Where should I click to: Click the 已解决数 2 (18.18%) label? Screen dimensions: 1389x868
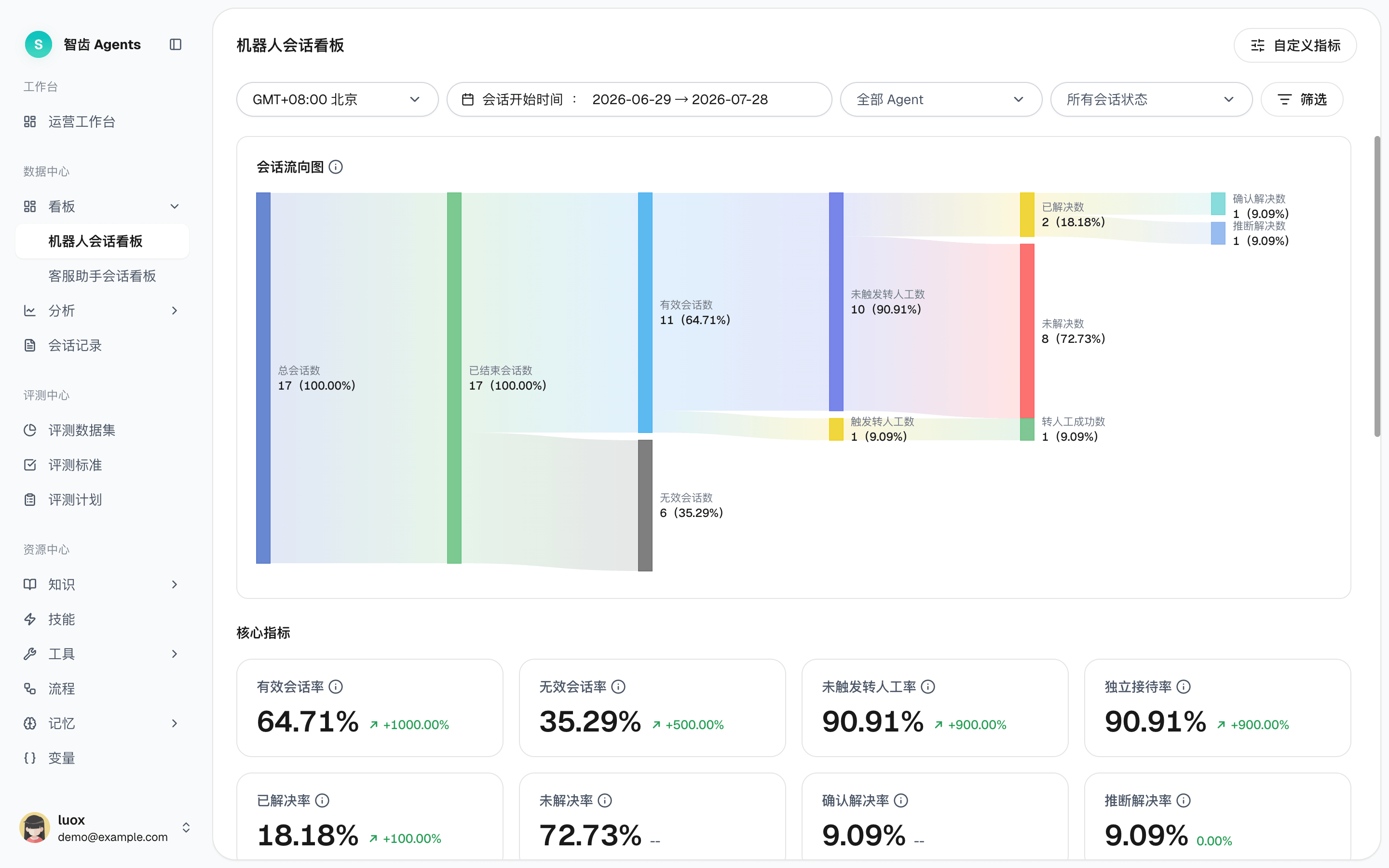pyautogui.click(x=1073, y=215)
